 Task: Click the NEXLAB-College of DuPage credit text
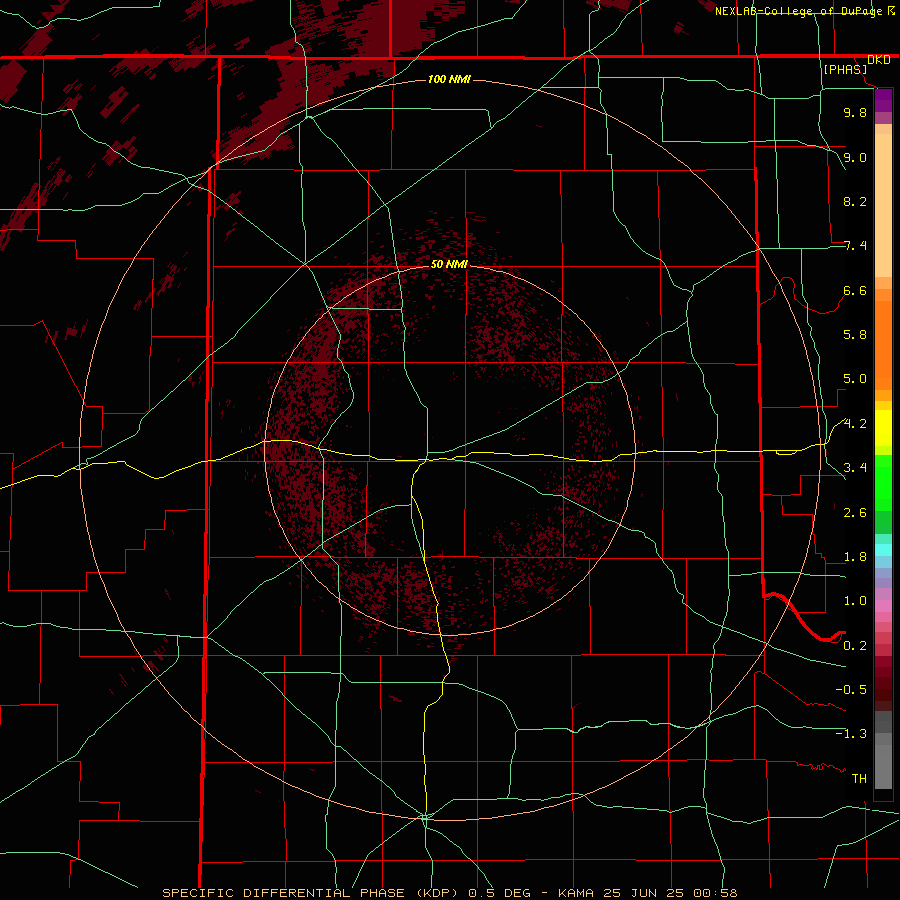point(800,11)
